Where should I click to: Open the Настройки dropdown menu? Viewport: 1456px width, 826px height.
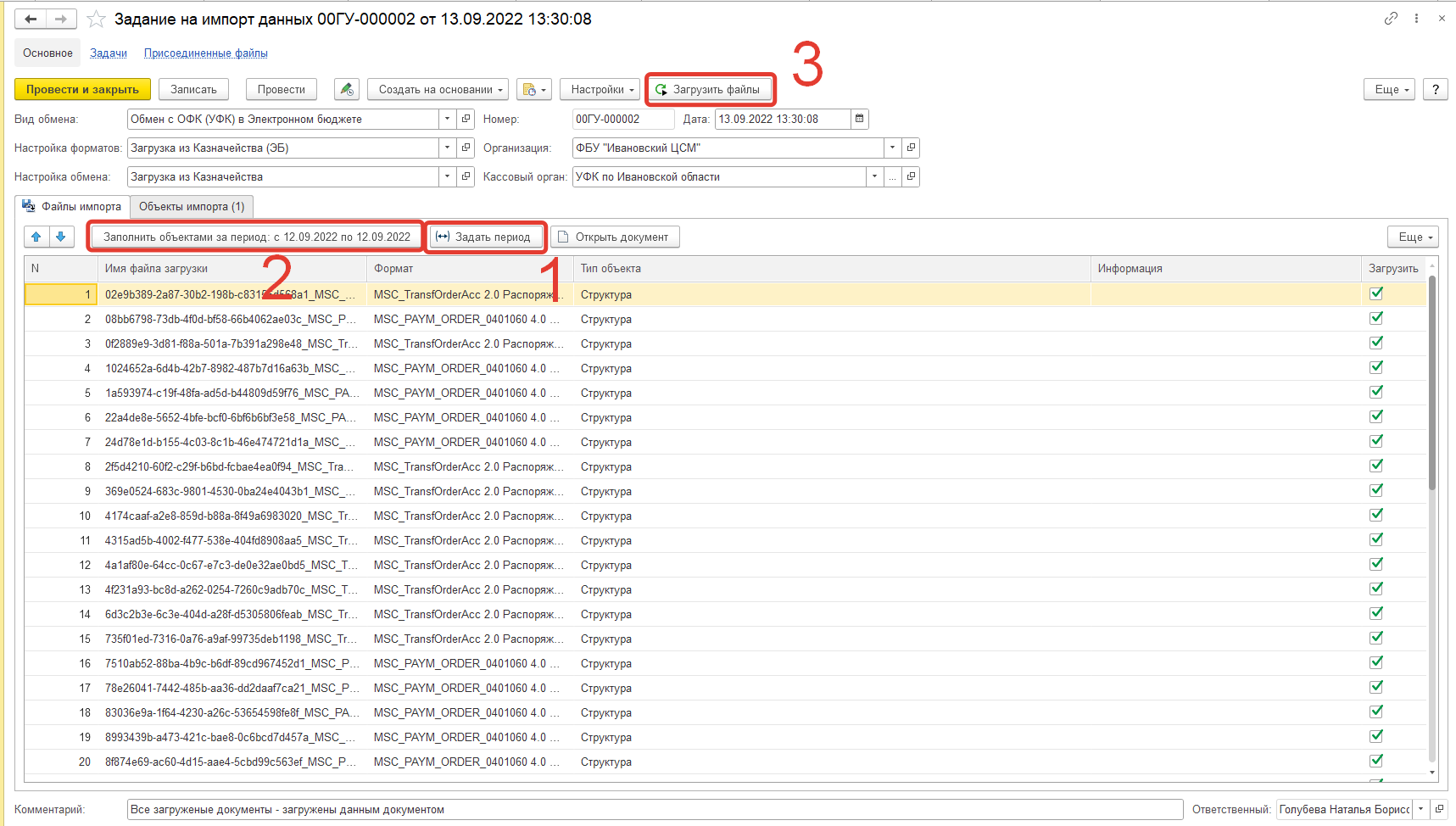coord(602,89)
